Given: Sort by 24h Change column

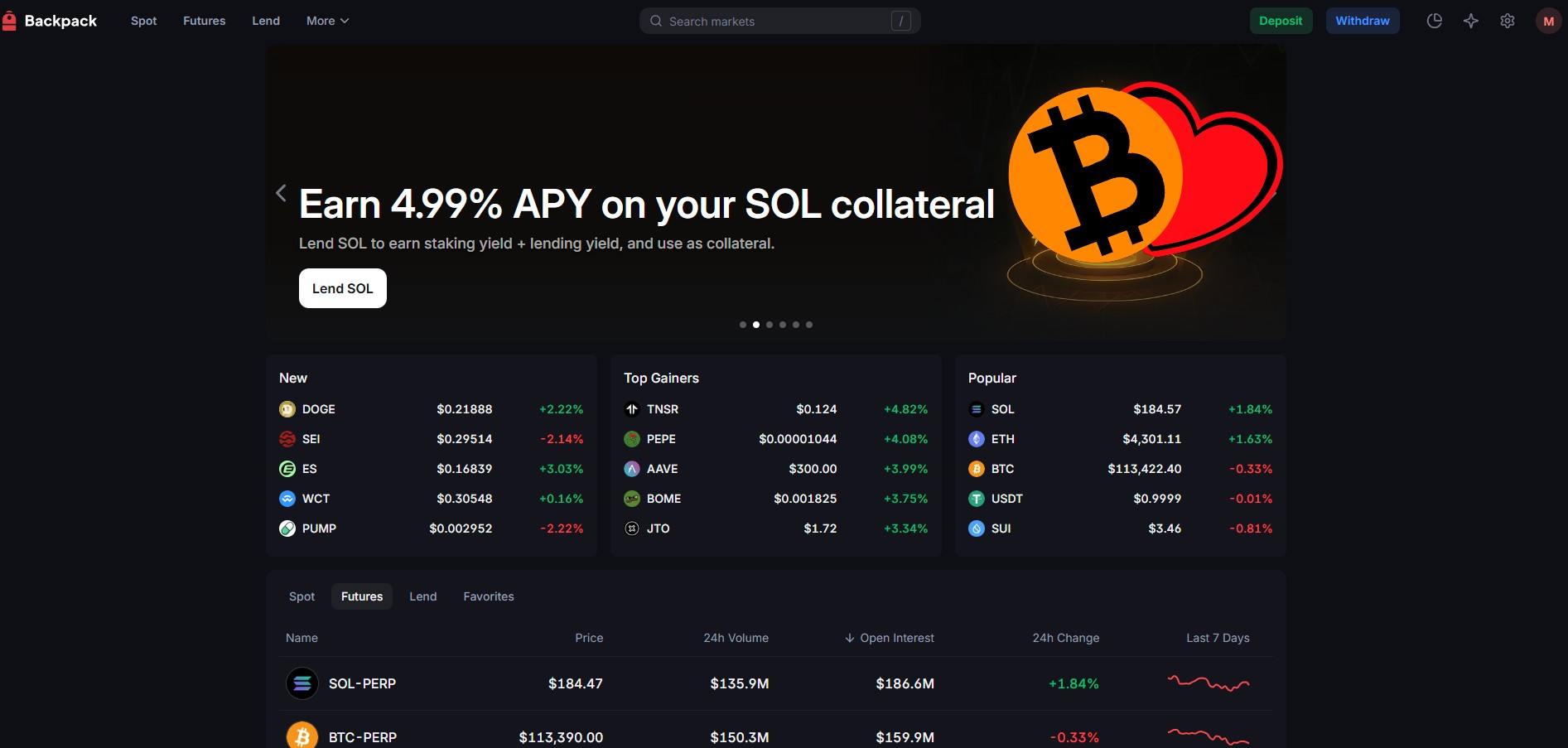Looking at the screenshot, I should tap(1066, 638).
